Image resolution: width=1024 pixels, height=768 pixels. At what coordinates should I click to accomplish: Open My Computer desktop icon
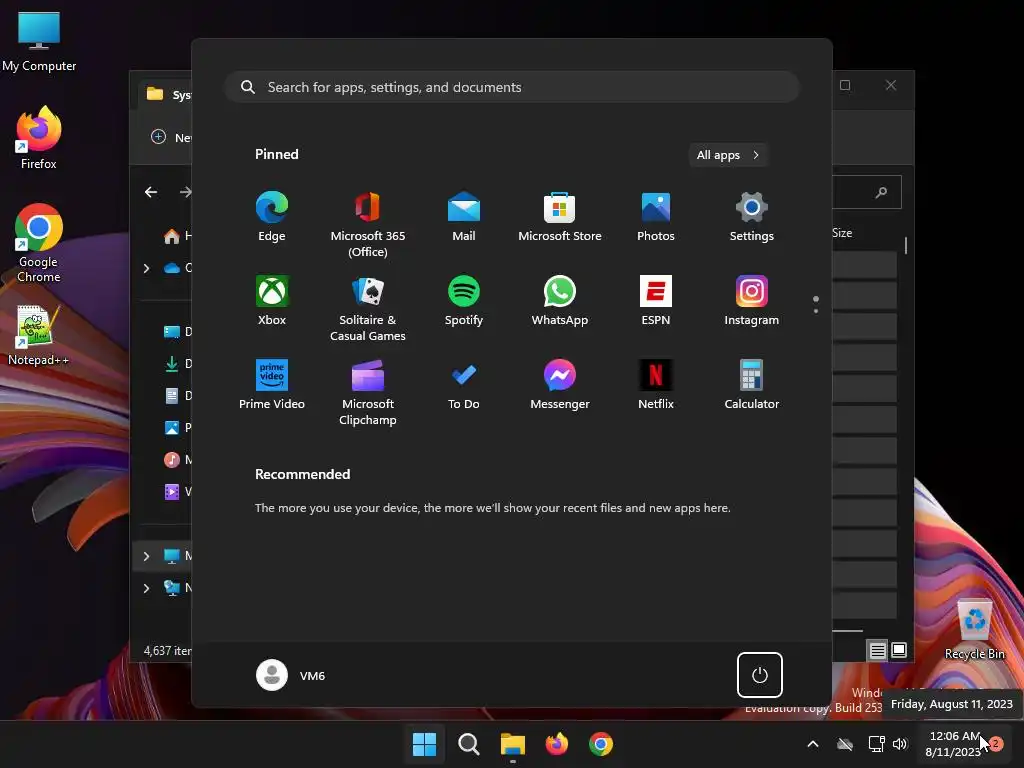pos(39,41)
